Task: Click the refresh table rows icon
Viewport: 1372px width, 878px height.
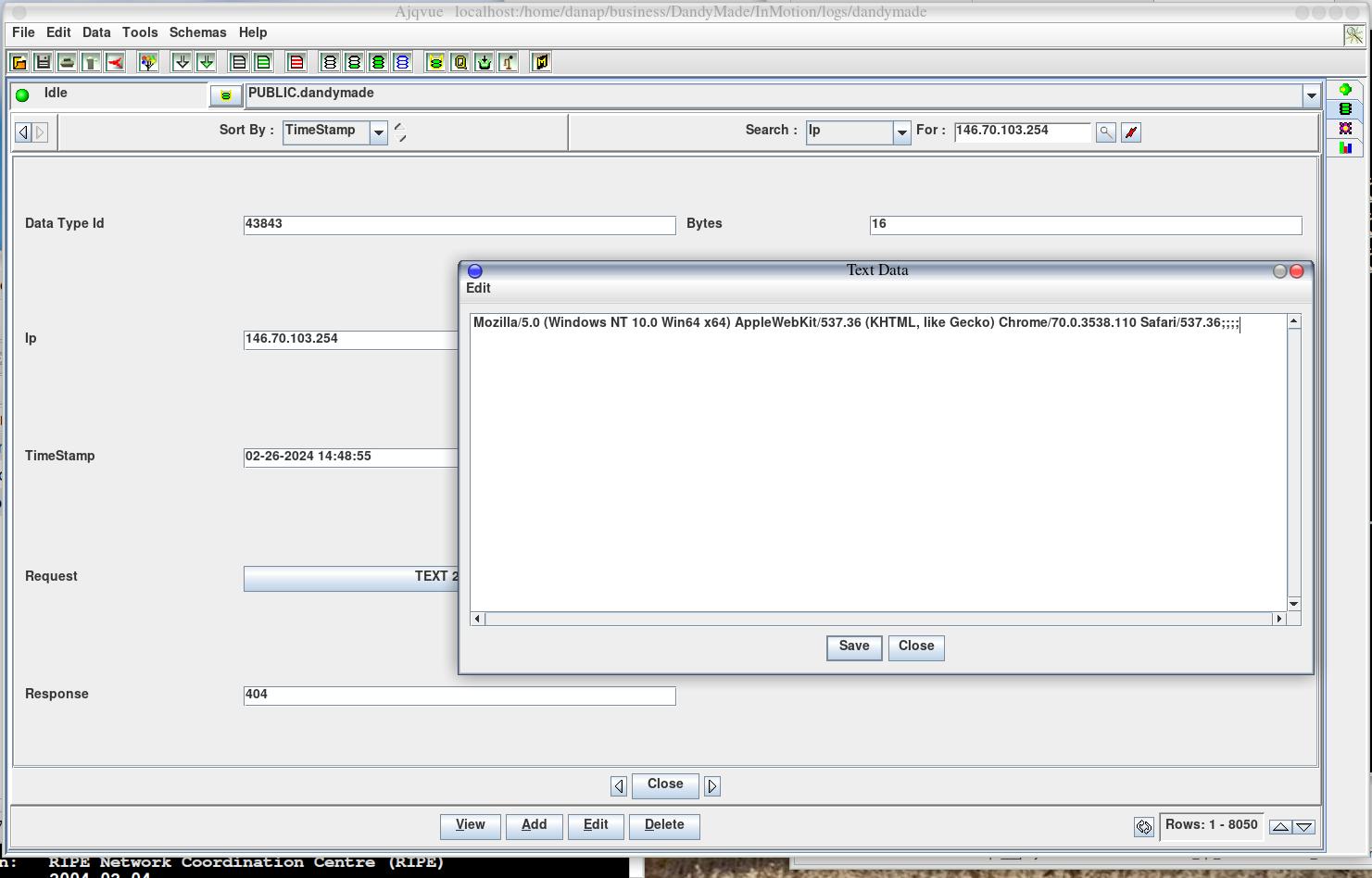Action: (x=1143, y=827)
